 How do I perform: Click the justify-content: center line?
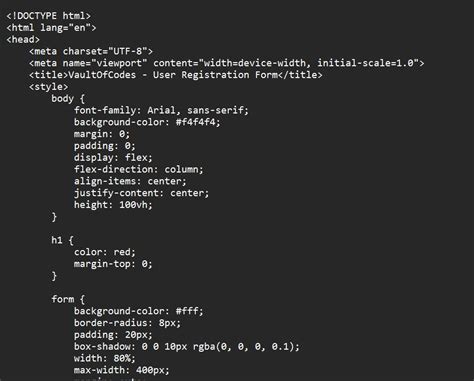tap(141, 193)
